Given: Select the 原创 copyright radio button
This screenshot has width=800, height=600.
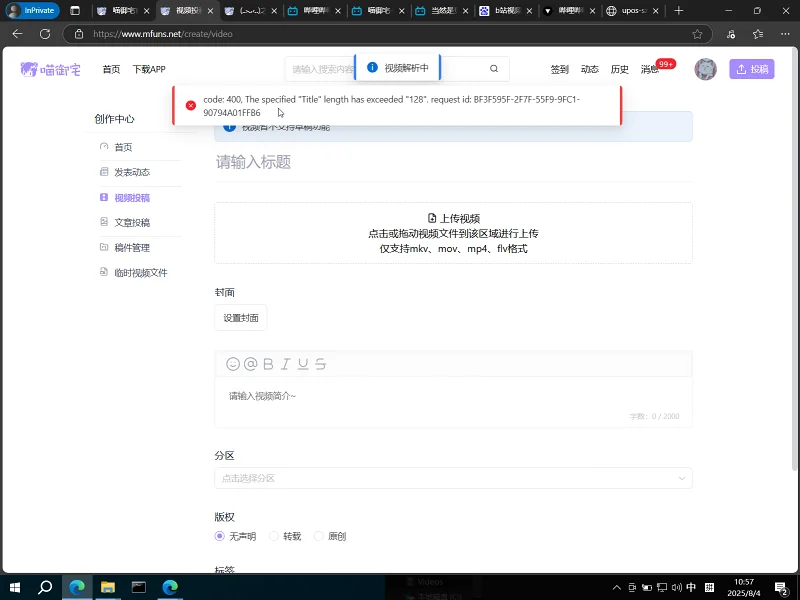Looking at the screenshot, I should pyautogui.click(x=319, y=536).
